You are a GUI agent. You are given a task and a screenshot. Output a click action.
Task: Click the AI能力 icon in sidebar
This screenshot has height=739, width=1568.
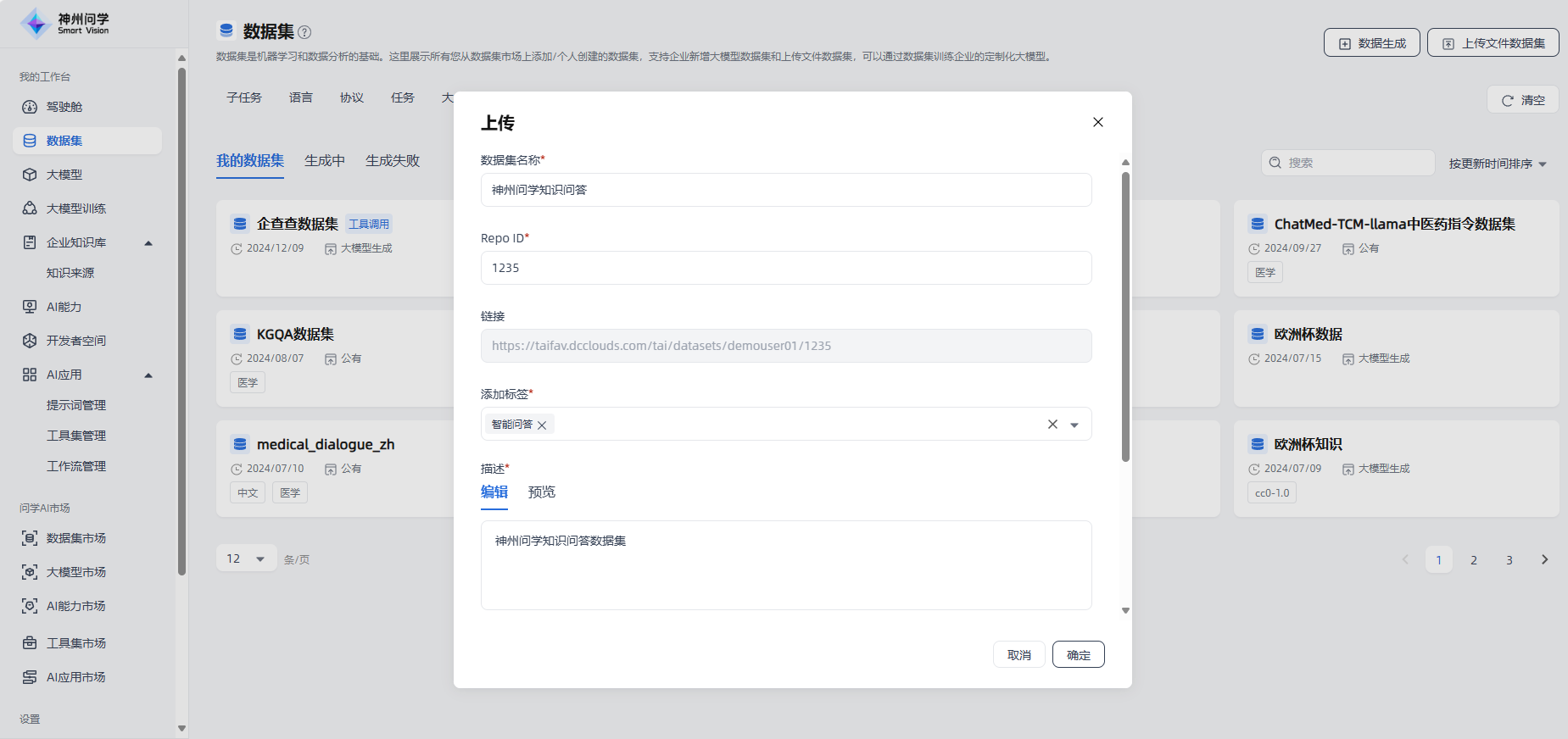[x=30, y=307]
